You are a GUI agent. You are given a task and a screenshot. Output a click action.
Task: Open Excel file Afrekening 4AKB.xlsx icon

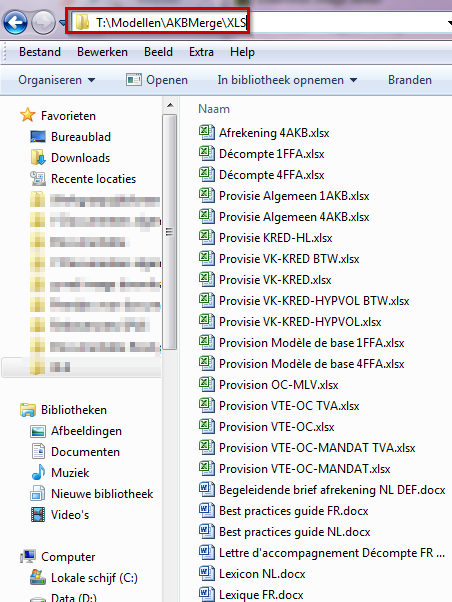point(207,132)
